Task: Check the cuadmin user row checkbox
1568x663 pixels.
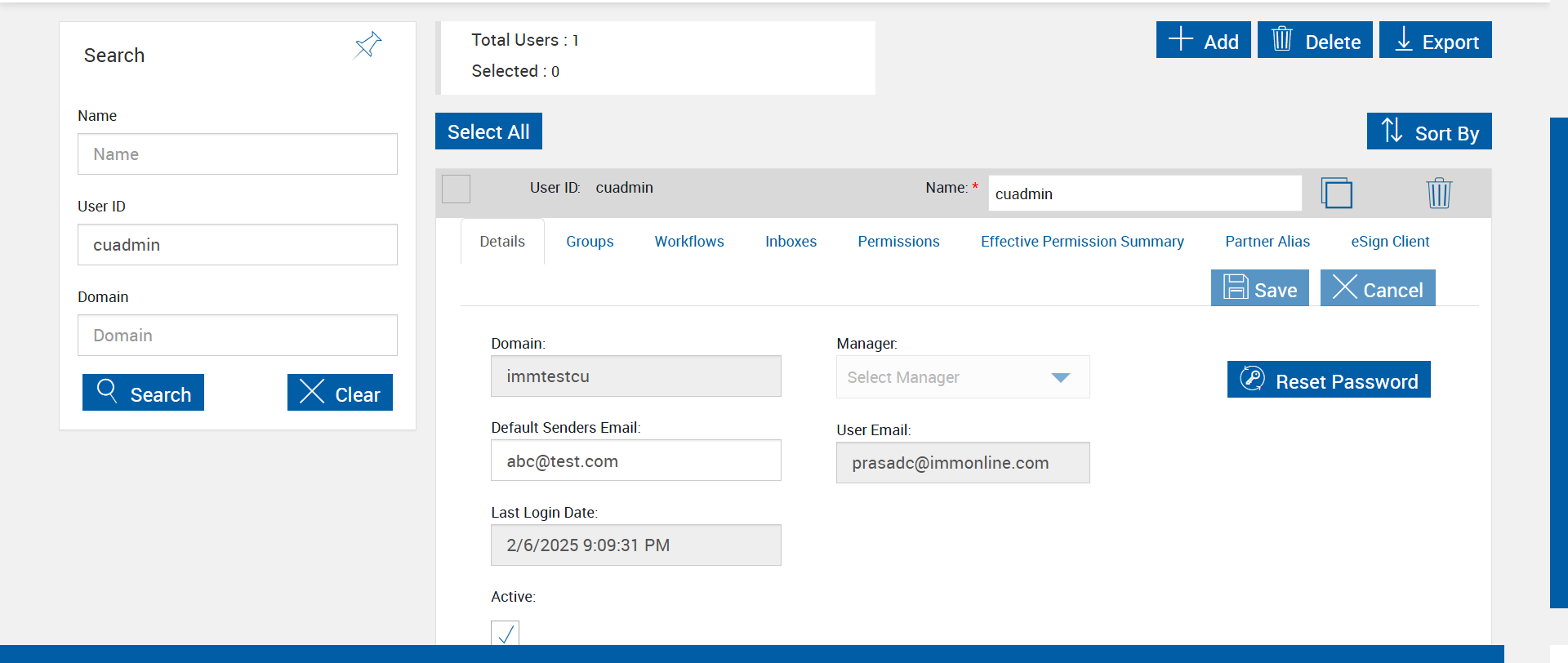Action: [x=456, y=189]
